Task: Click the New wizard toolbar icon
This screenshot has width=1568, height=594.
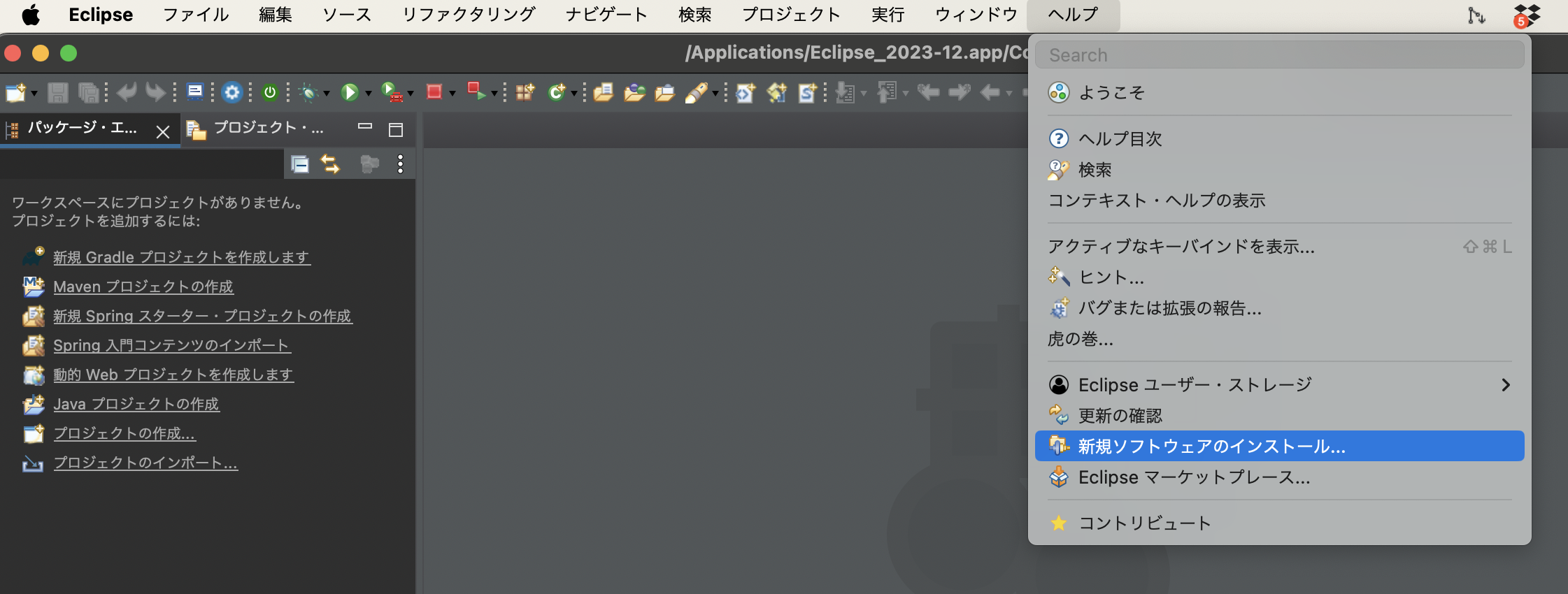Action: [x=15, y=92]
